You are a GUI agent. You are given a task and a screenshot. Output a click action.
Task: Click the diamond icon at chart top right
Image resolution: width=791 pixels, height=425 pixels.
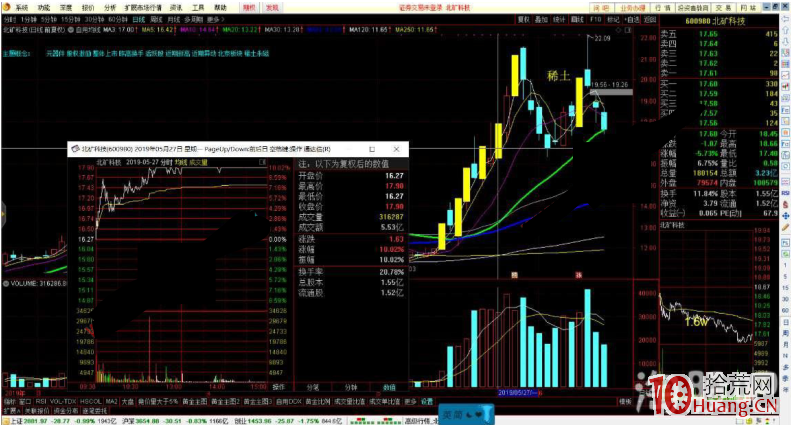[x=618, y=30]
